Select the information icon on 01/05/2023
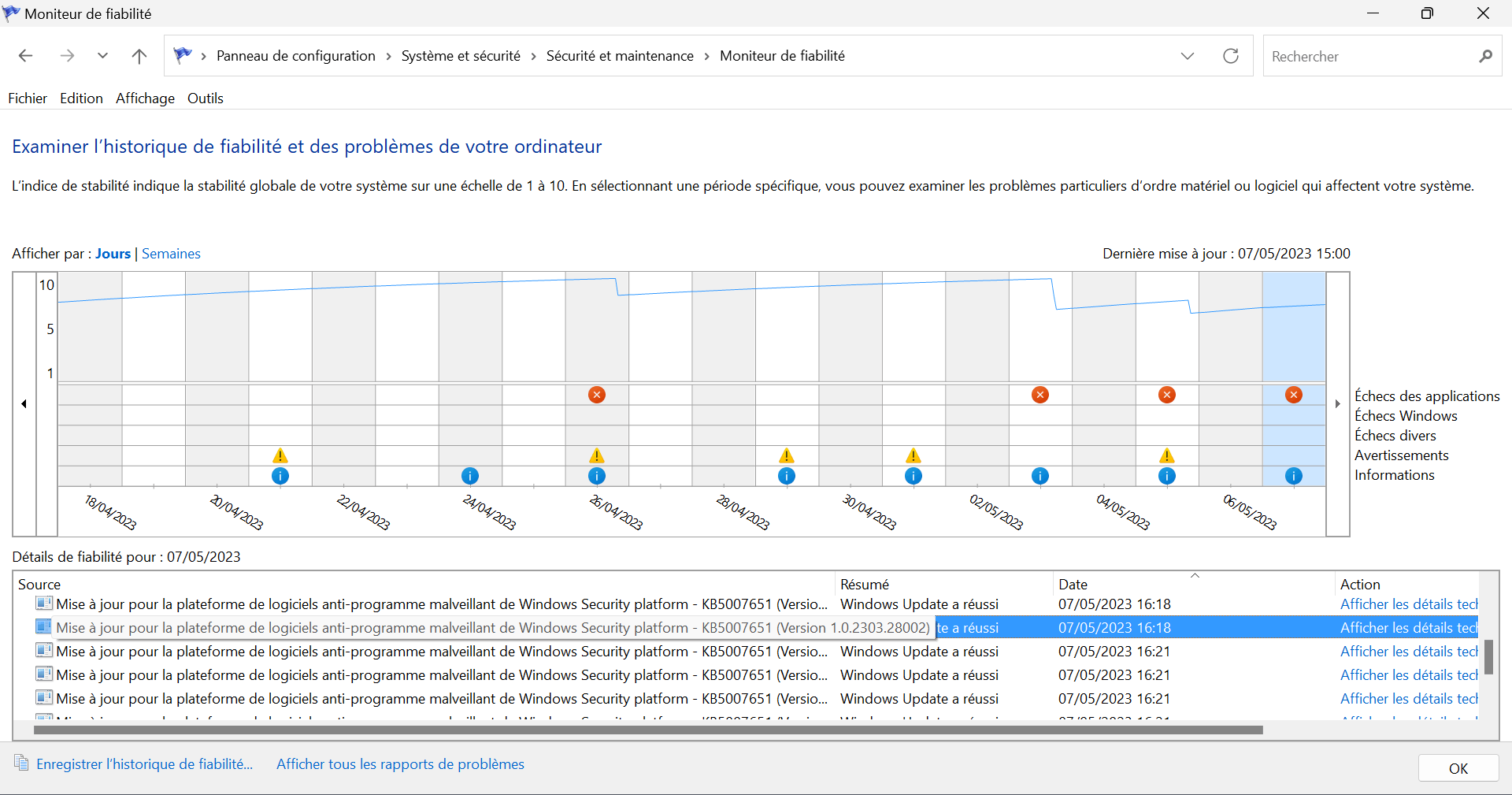This screenshot has height=795, width=1512. point(913,476)
